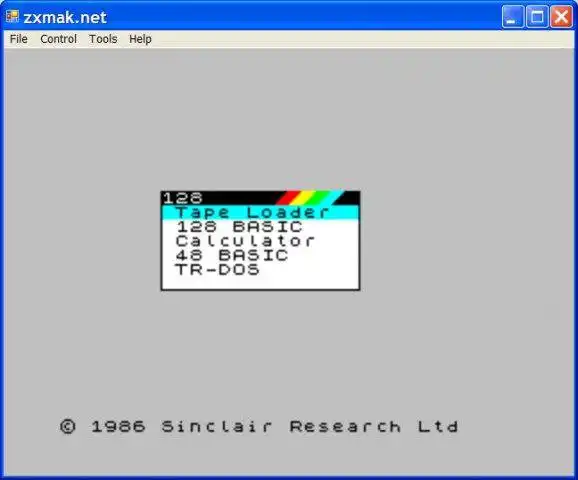Screen dimensions: 578x480
Task: Select Tape Loader in the 128 menu
Action: (260, 212)
